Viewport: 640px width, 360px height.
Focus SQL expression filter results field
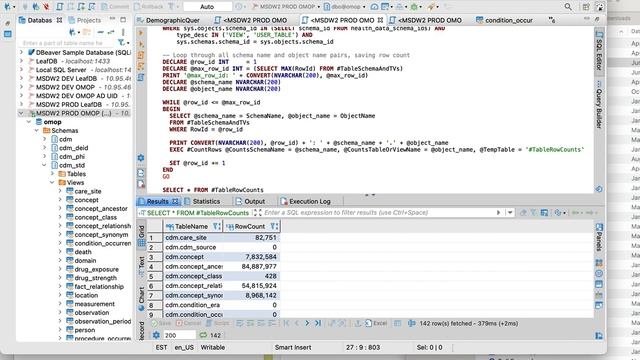(379, 213)
